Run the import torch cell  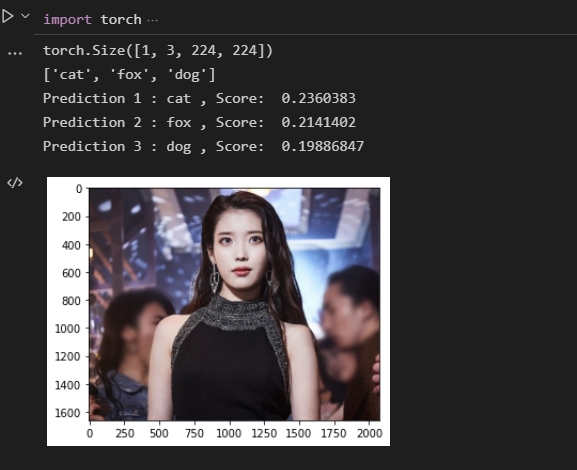click(x=7, y=17)
